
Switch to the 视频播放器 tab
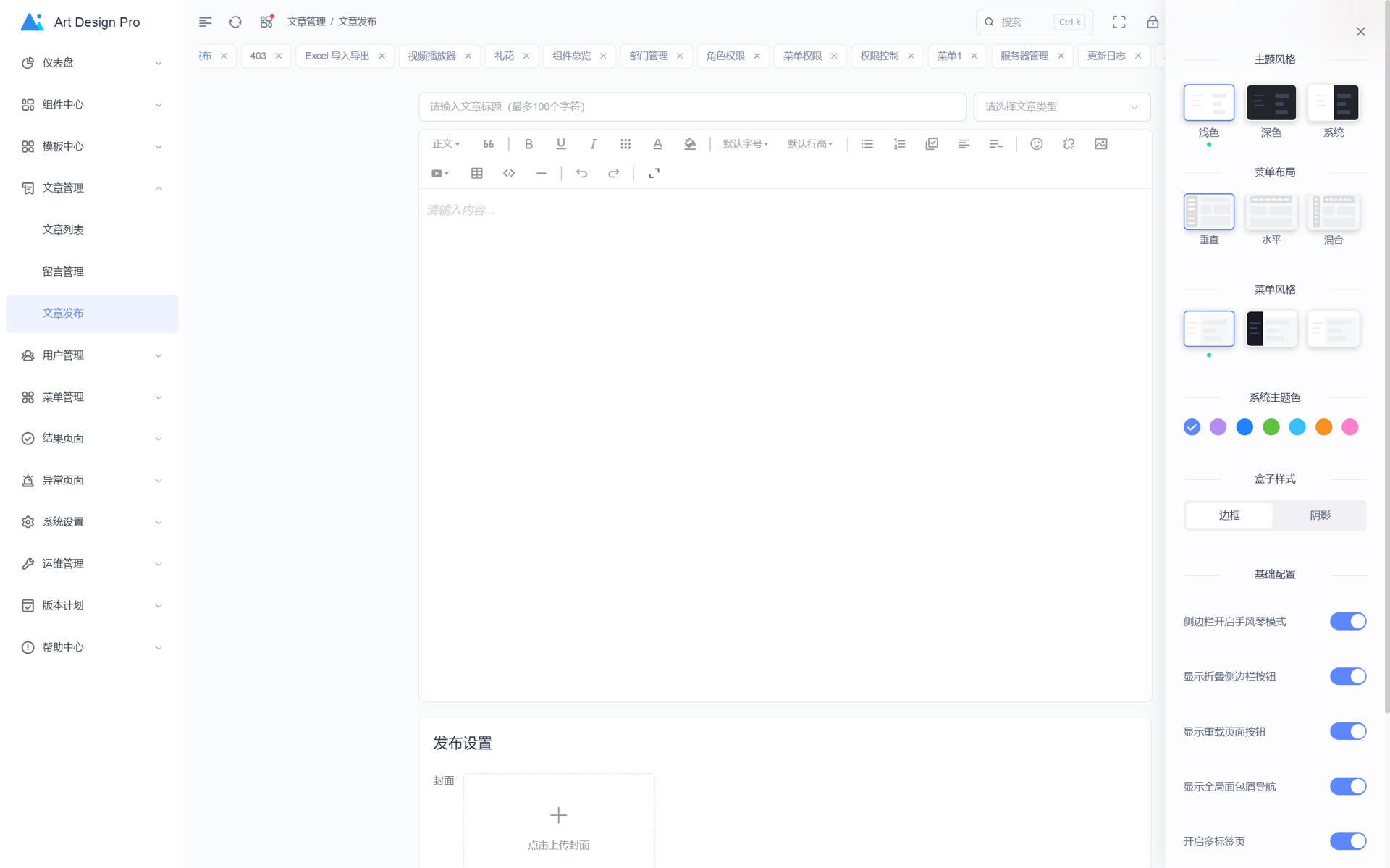pos(432,56)
